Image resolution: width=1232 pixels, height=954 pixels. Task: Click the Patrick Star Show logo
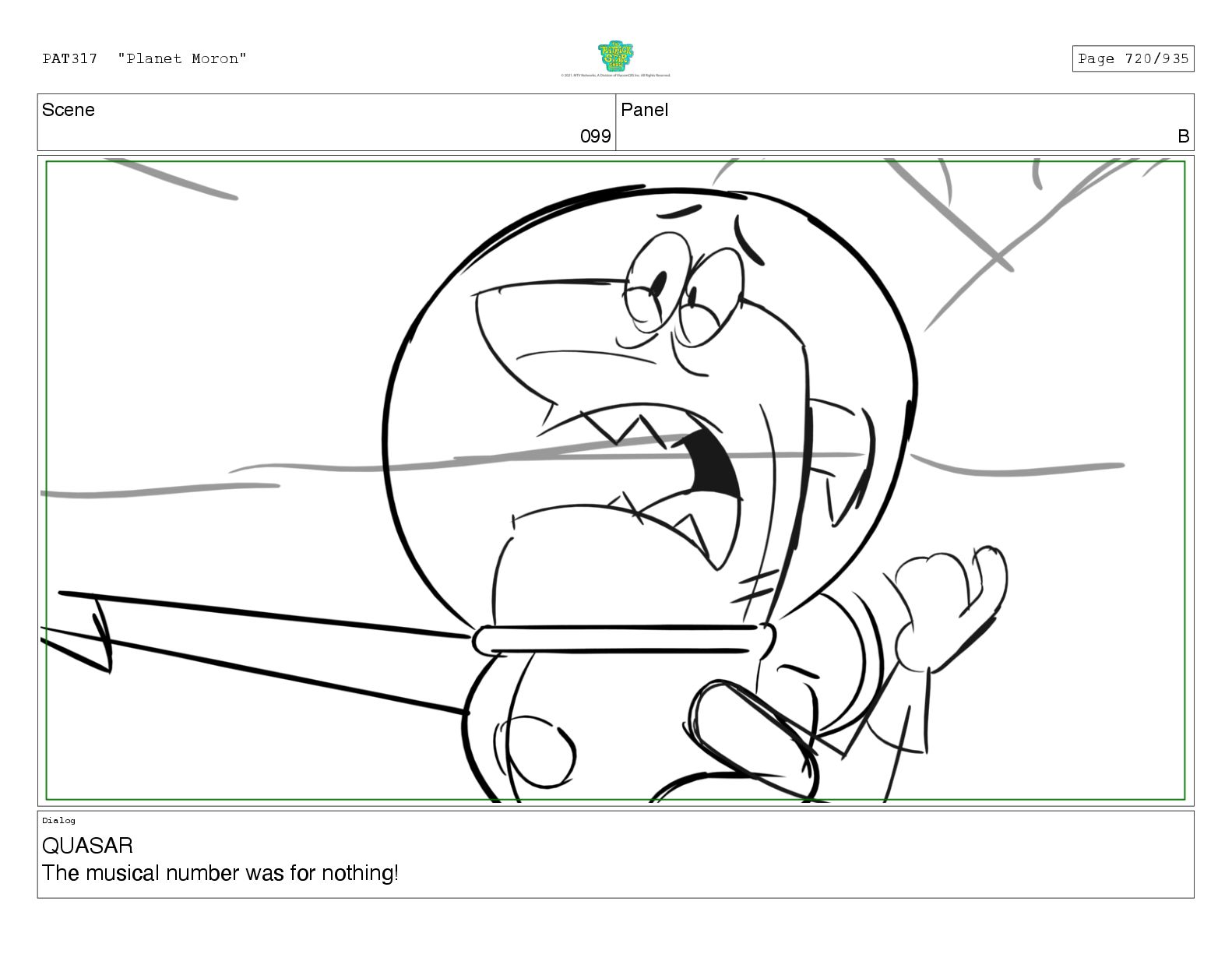(615, 56)
